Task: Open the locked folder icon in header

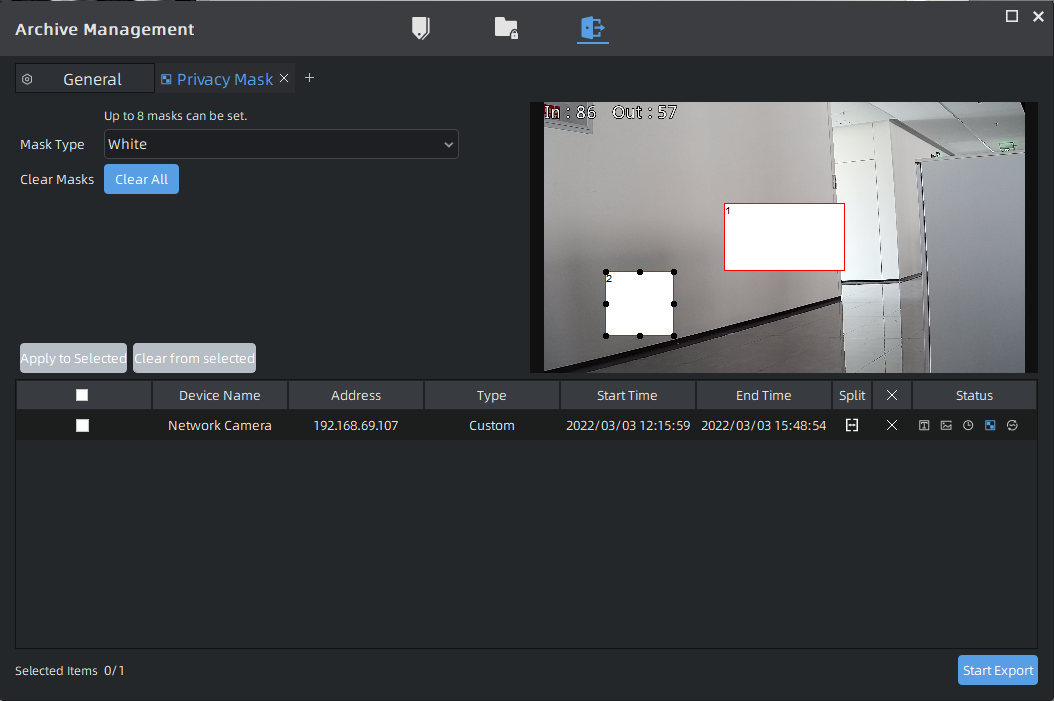Action: (506, 28)
